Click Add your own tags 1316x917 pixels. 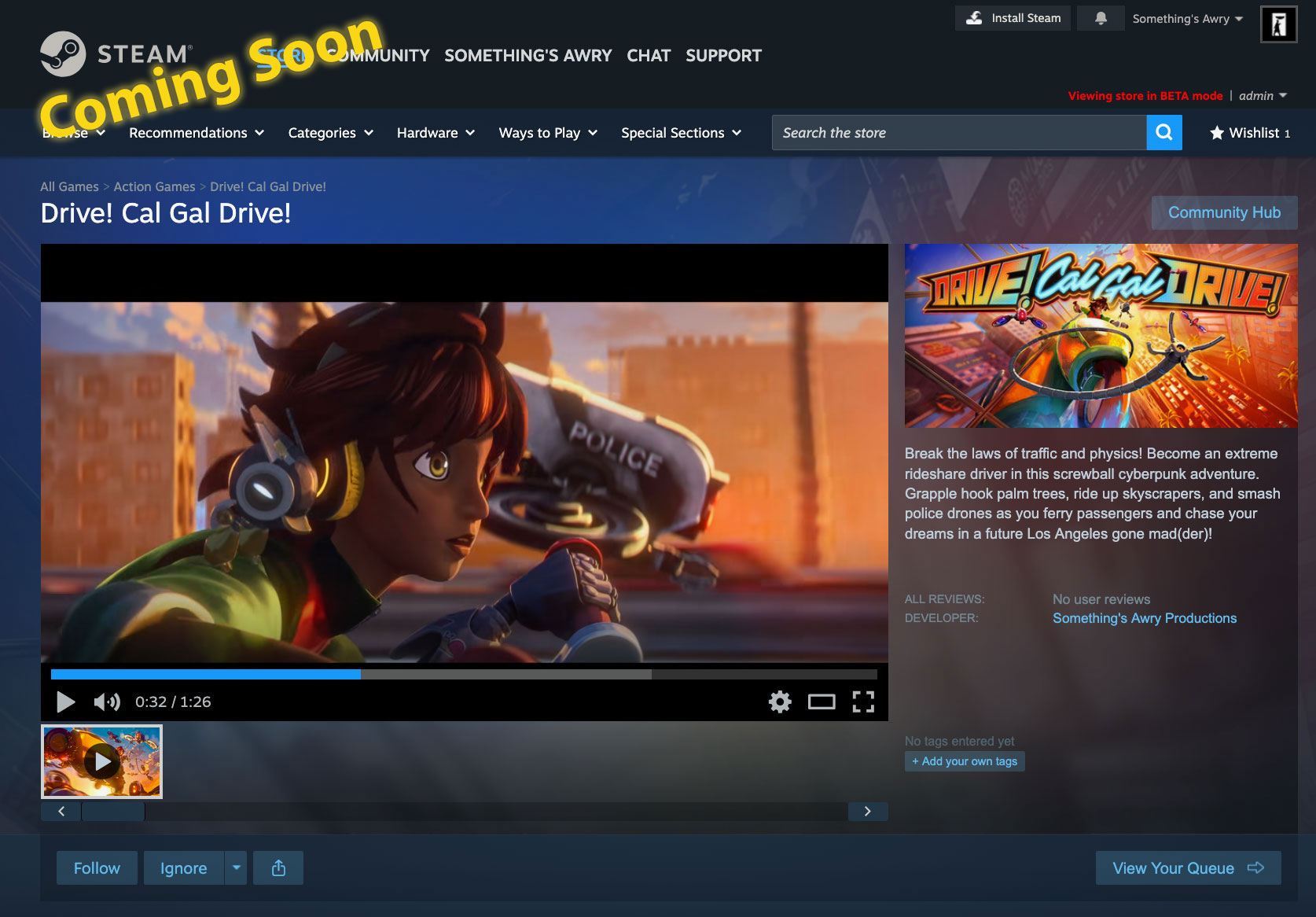click(x=965, y=761)
